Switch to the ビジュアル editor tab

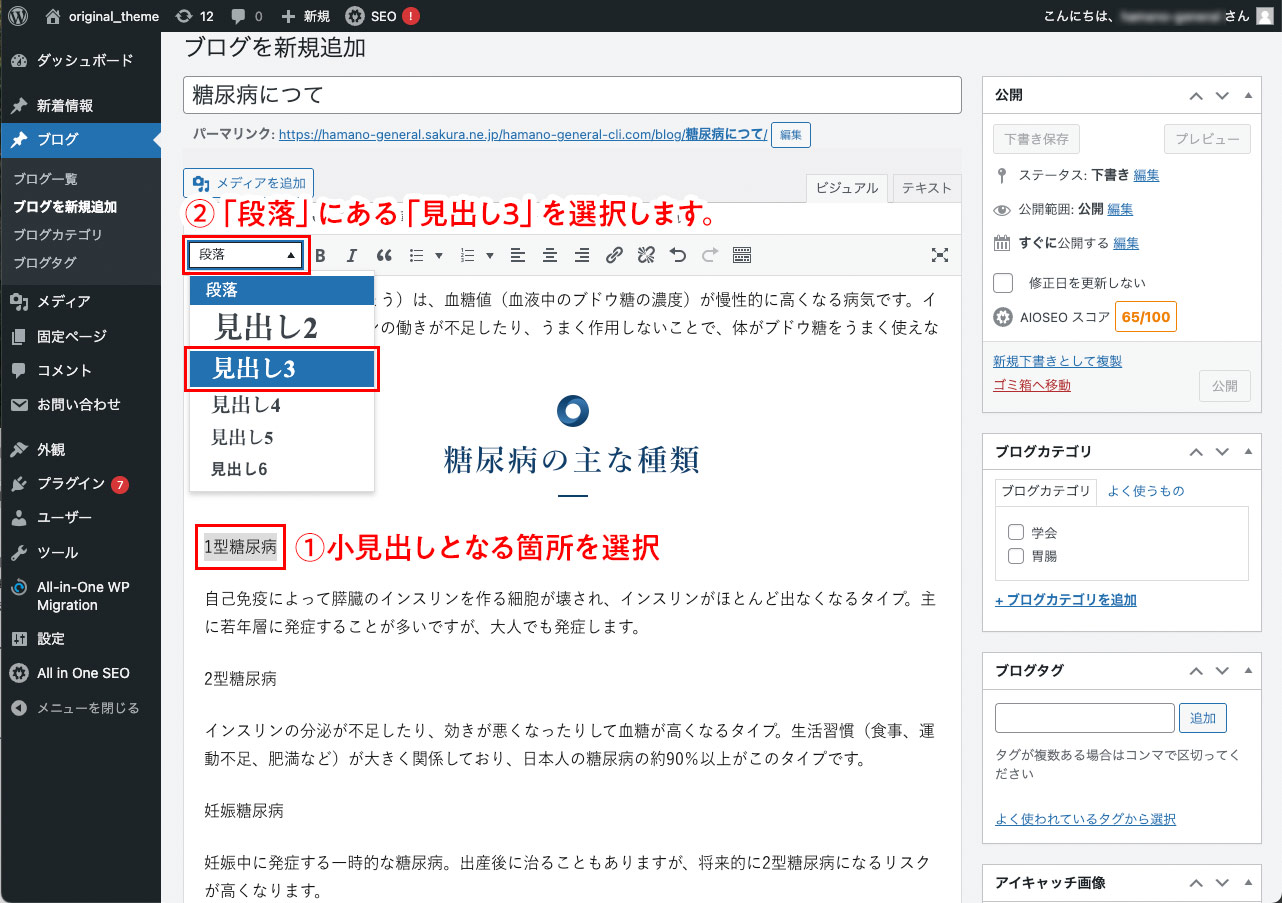click(847, 188)
